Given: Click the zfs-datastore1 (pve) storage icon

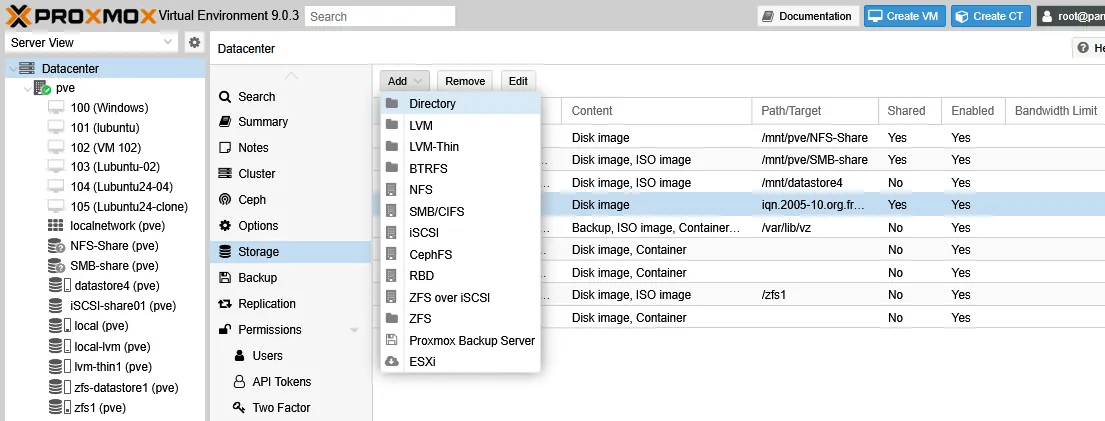Looking at the screenshot, I should pos(59,387).
